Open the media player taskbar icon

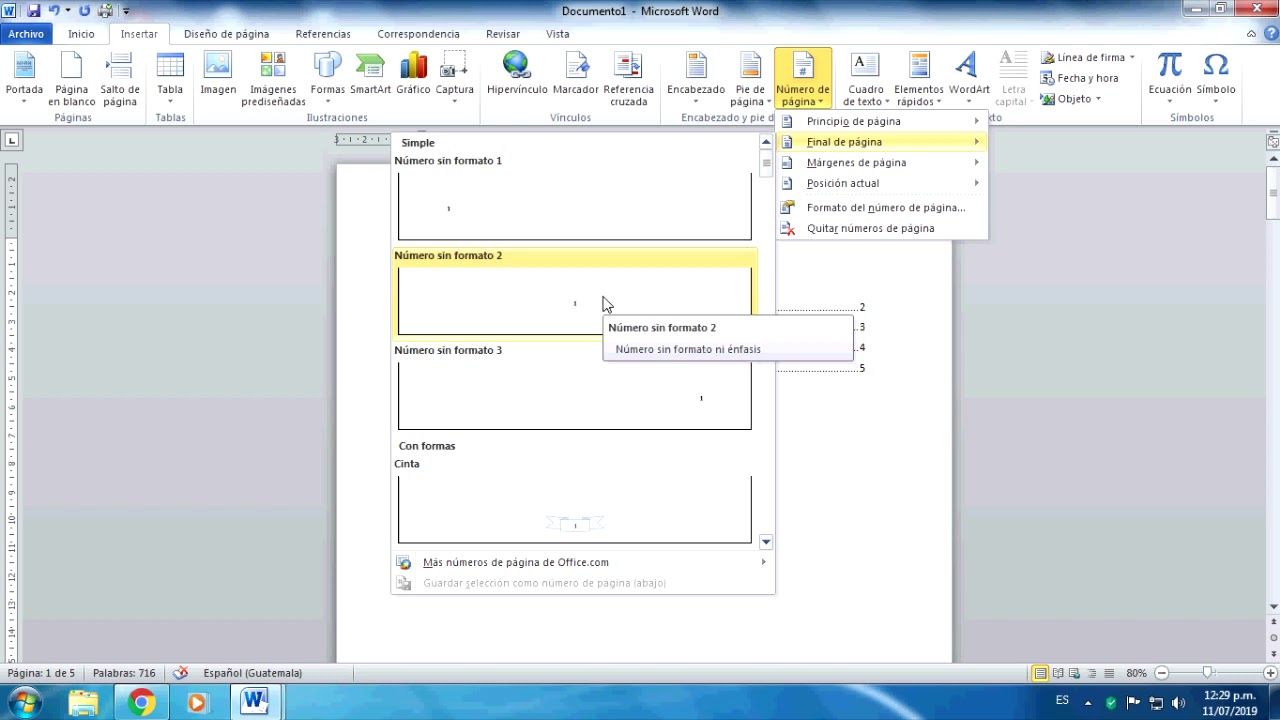[197, 703]
